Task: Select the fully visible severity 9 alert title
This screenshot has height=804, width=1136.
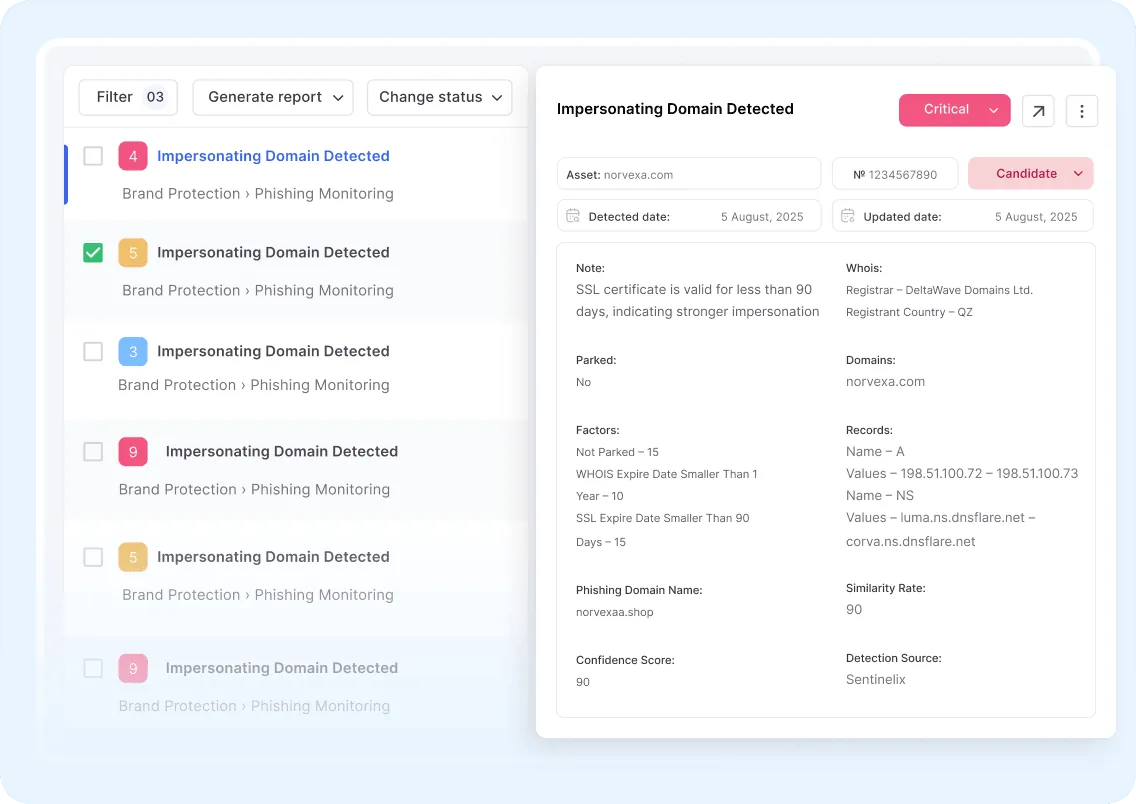Action: [x=282, y=452]
